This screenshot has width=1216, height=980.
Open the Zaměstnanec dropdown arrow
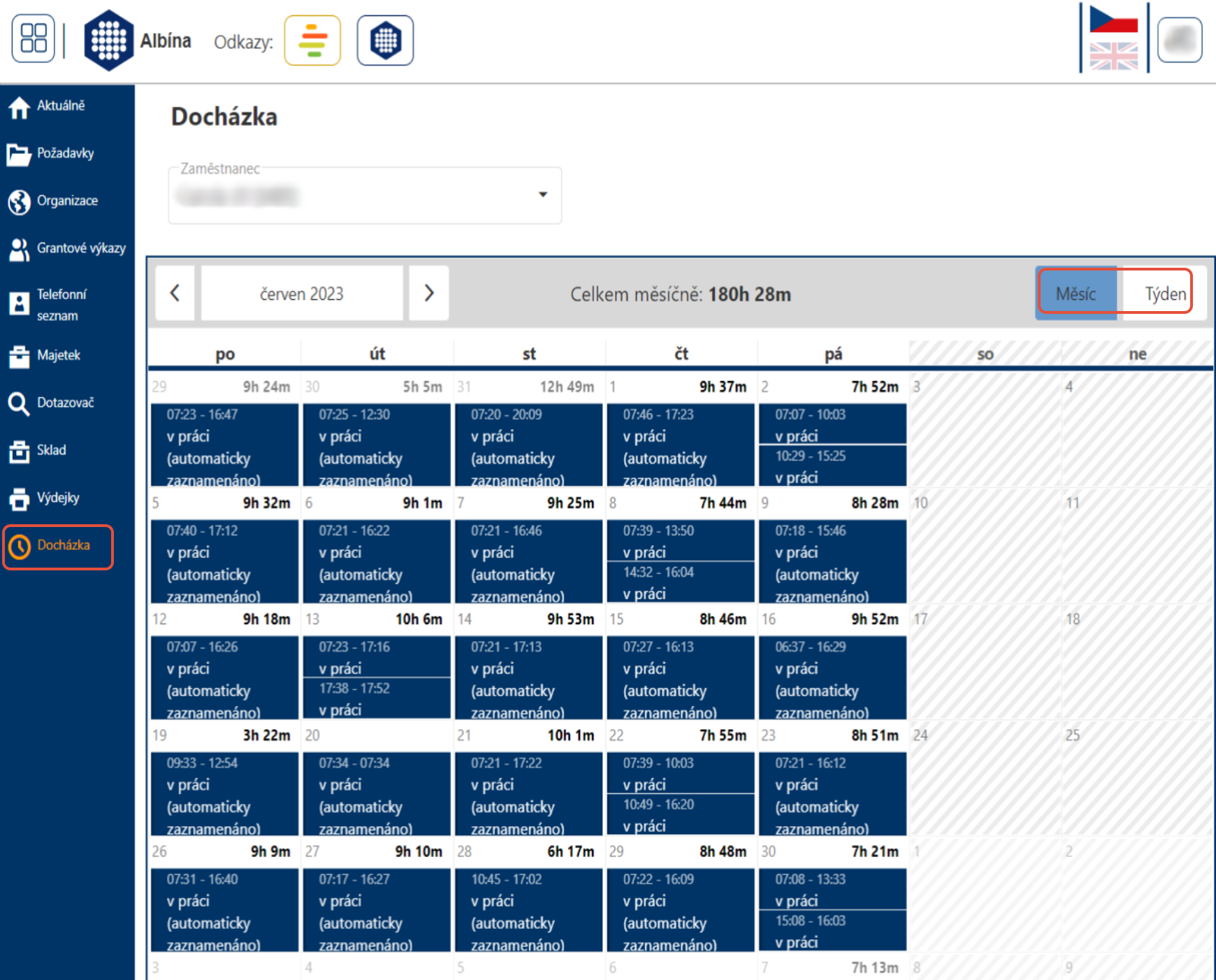[x=543, y=194]
